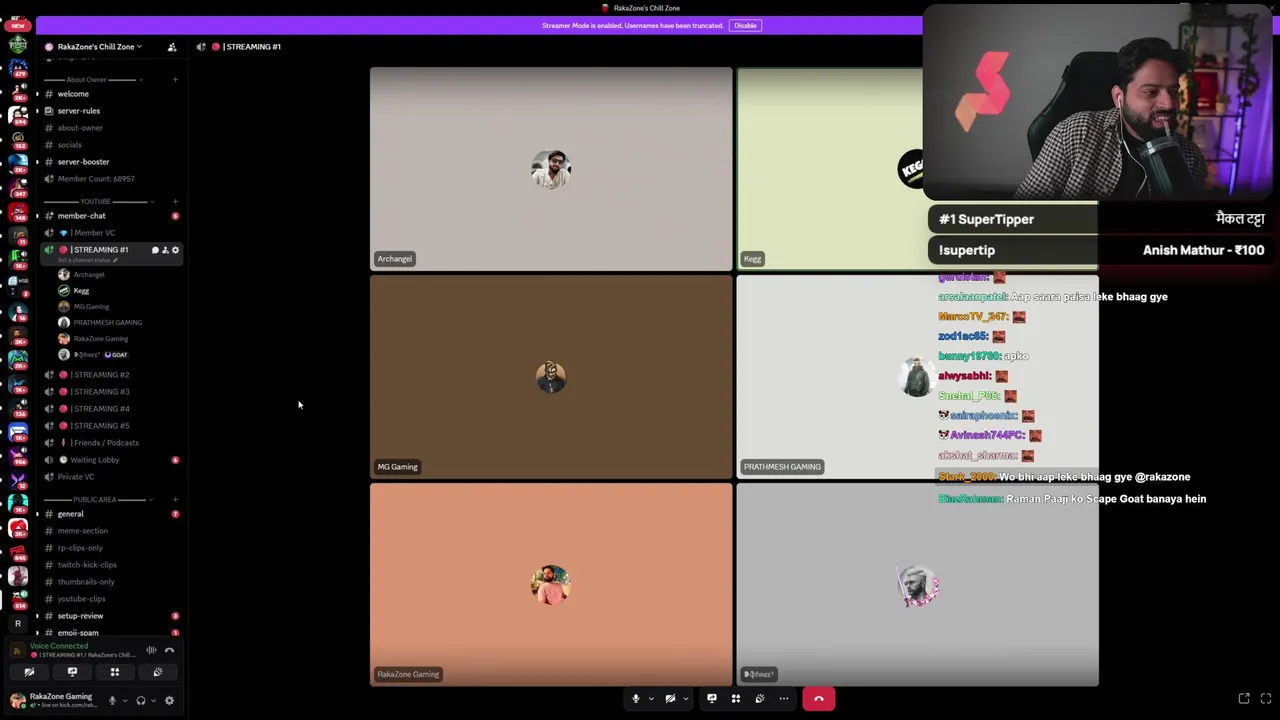Share your screen from call control bar

click(712, 699)
